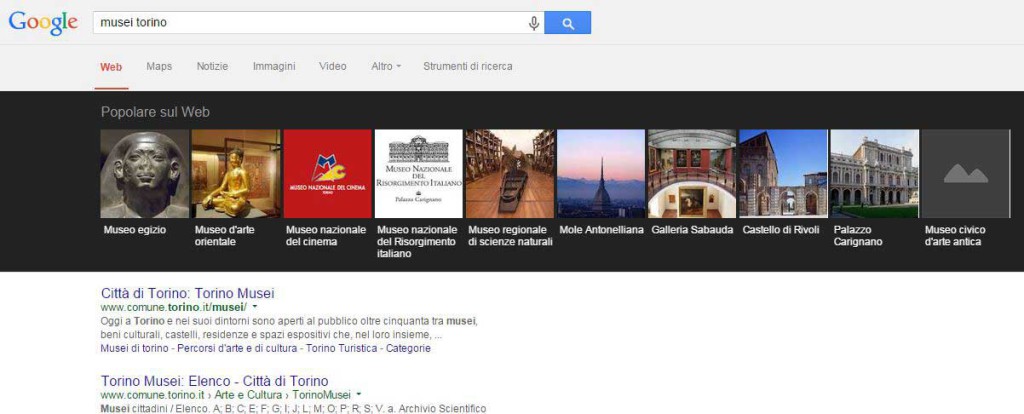Open the Notizie tab

pyautogui.click(x=212, y=67)
